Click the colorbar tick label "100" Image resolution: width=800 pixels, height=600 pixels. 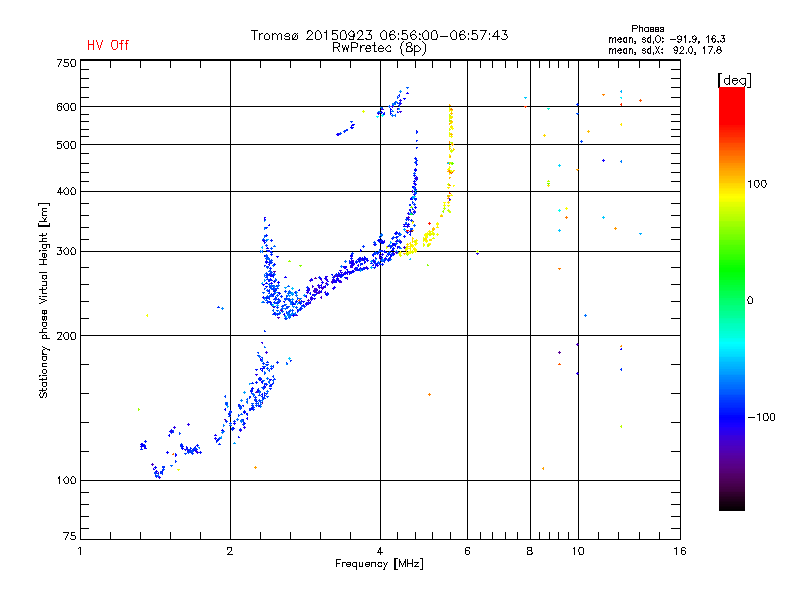click(757, 184)
